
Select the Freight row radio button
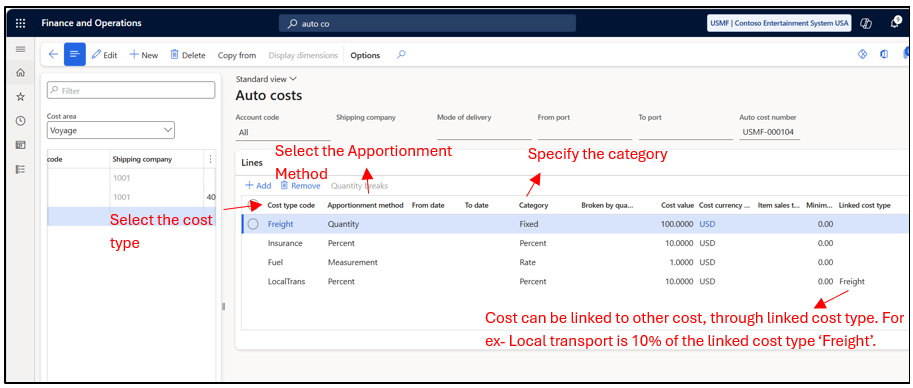(x=253, y=224)
